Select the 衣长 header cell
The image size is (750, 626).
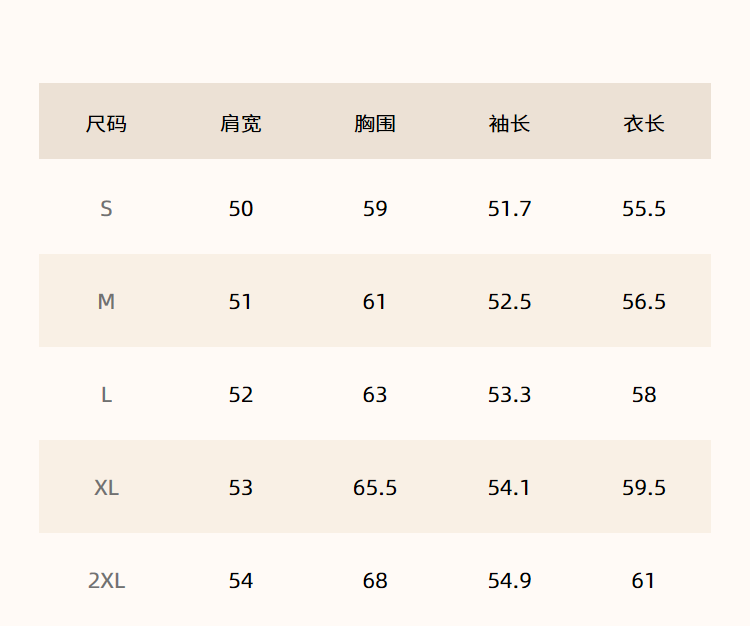(644, 124)
